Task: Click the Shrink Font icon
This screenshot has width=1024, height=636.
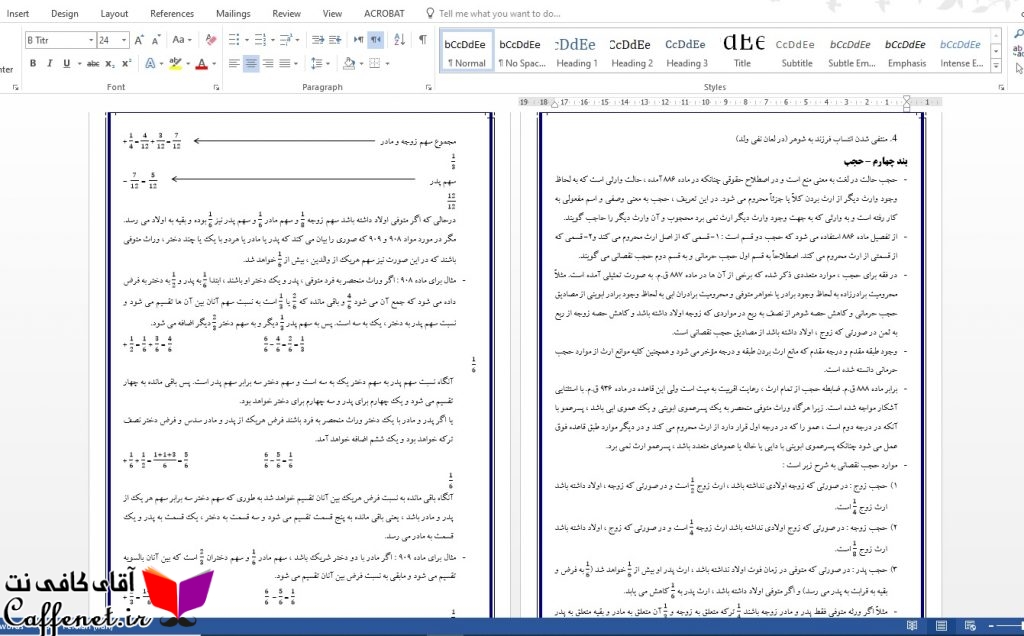Action: coord(155,40)
